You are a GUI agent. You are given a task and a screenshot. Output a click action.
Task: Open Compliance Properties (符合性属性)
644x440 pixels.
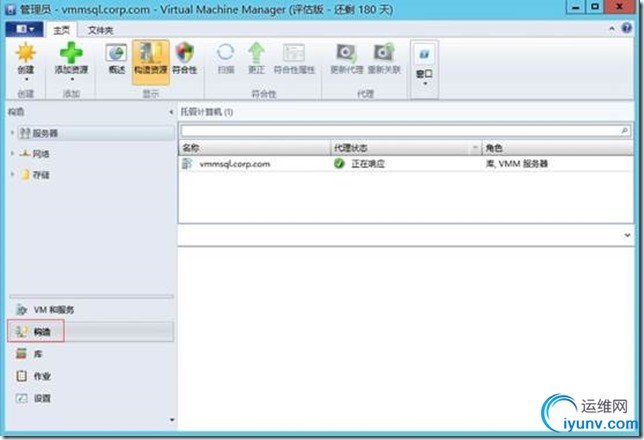(x=294, y=59)
